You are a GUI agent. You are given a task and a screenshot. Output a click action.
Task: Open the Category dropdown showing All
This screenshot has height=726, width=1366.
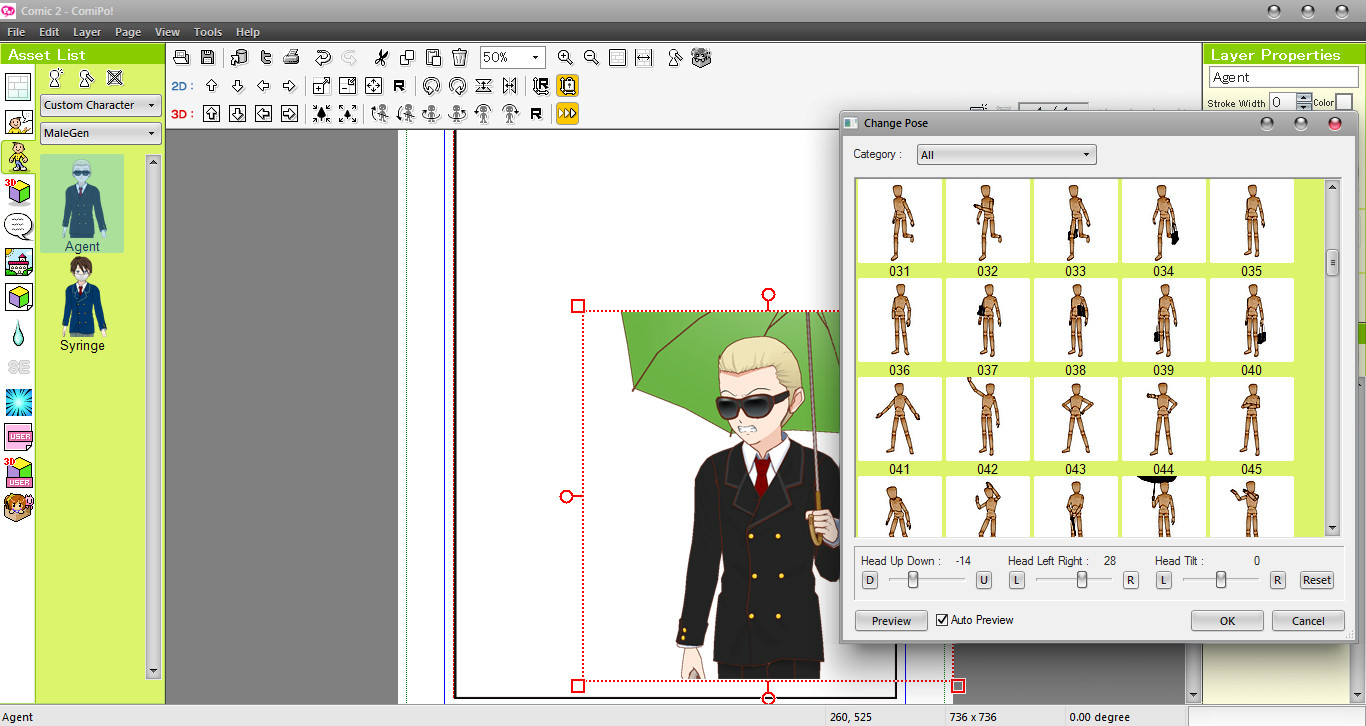pos(1006,154)
